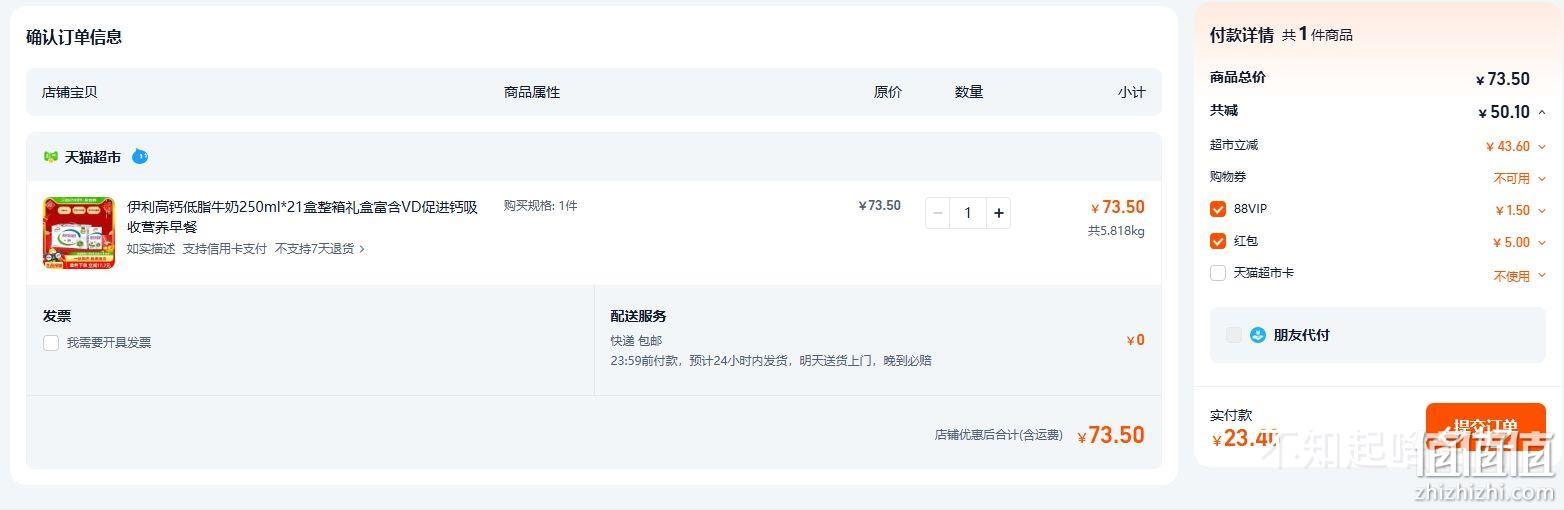Open the 伊利高钙低脂牛奶 product title link

point(302,217)
